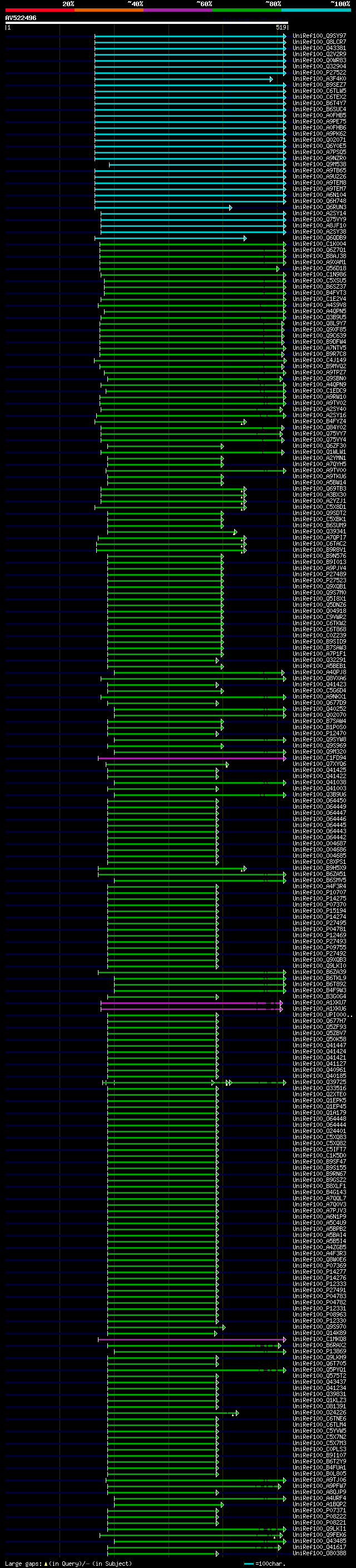Click the orange ~40% identity legend segment
This screenshot has height=1568, width=356.
109,10
